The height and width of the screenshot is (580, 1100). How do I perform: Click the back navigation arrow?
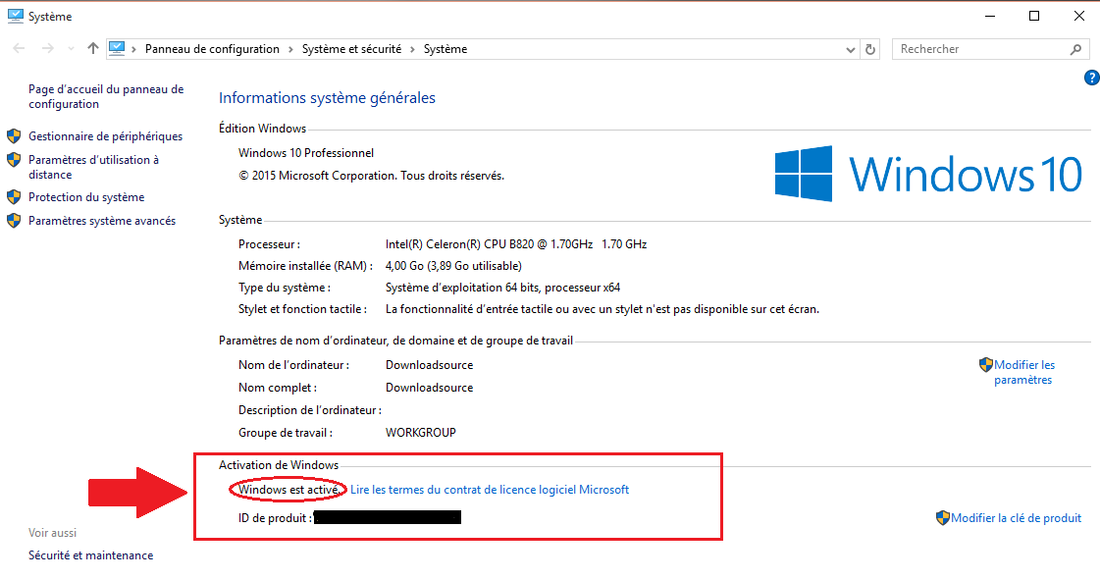(x=19, y=48)
